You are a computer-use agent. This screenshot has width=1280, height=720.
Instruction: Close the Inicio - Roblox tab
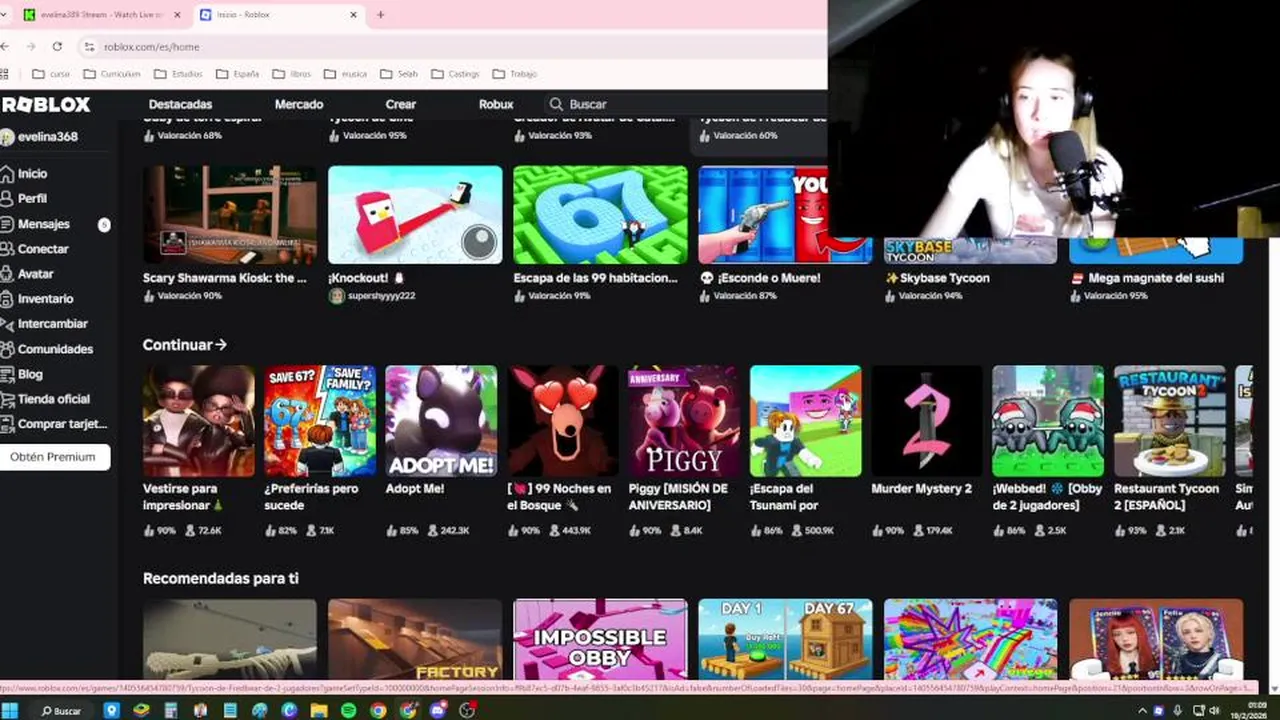point(353,14)
